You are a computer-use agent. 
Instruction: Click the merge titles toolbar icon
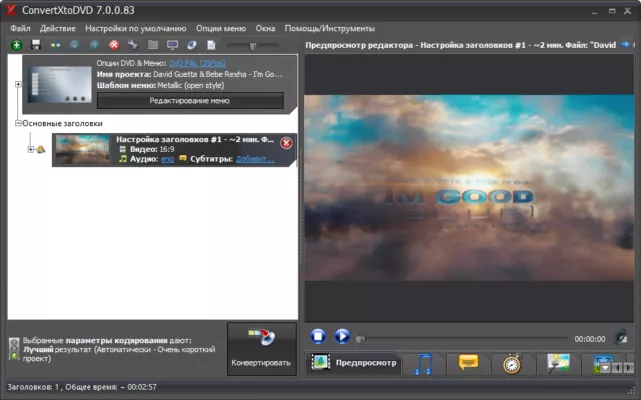[x=55, y=45]
